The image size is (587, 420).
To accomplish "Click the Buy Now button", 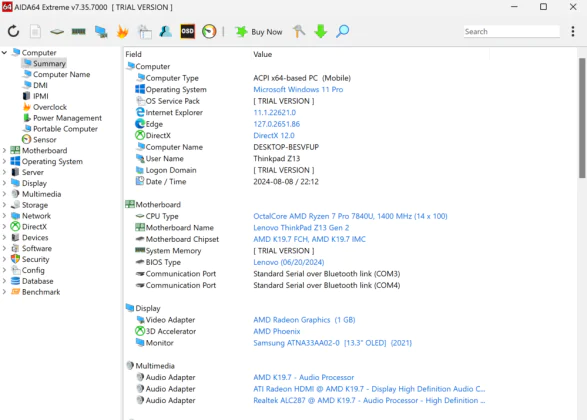I will tap(259, 32).
